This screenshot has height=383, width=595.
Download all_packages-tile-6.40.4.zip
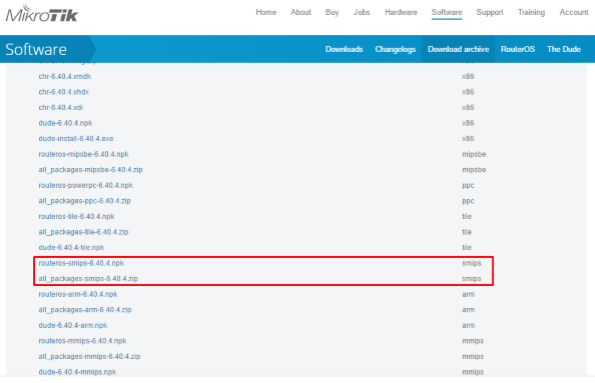click(x=83, y=232)
